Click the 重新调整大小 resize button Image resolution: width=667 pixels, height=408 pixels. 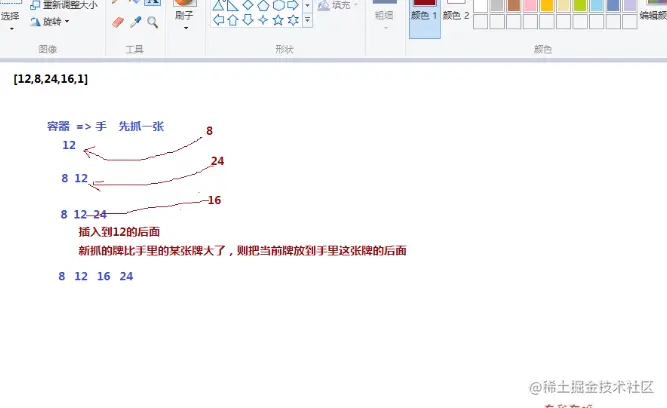[64, 5]
